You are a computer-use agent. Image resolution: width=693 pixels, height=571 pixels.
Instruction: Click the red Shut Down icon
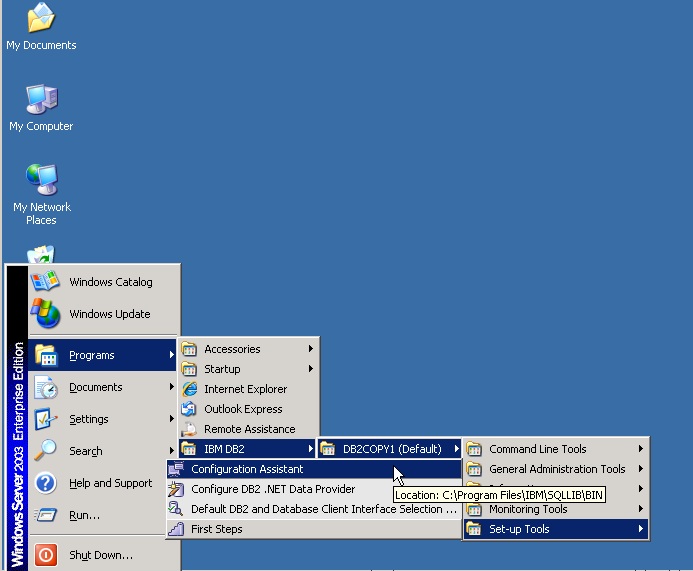(x=46, y=555)
